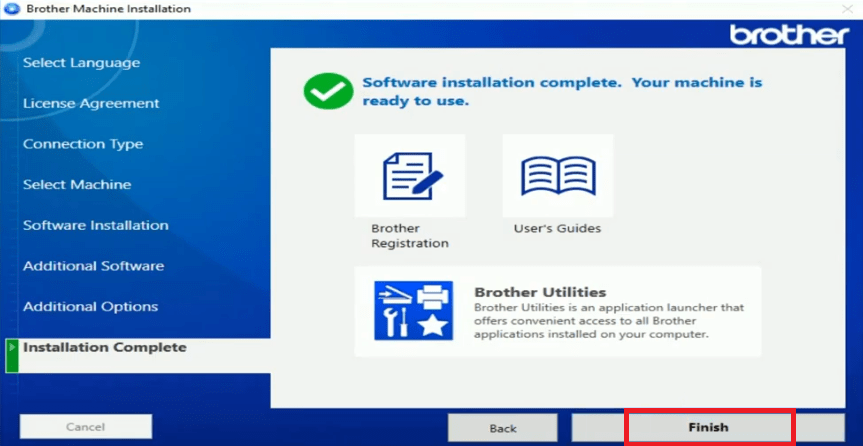The height and width of the screenshot is (446, 863).
Task: Open the User's Guides book icon
Action: [558, 176]
